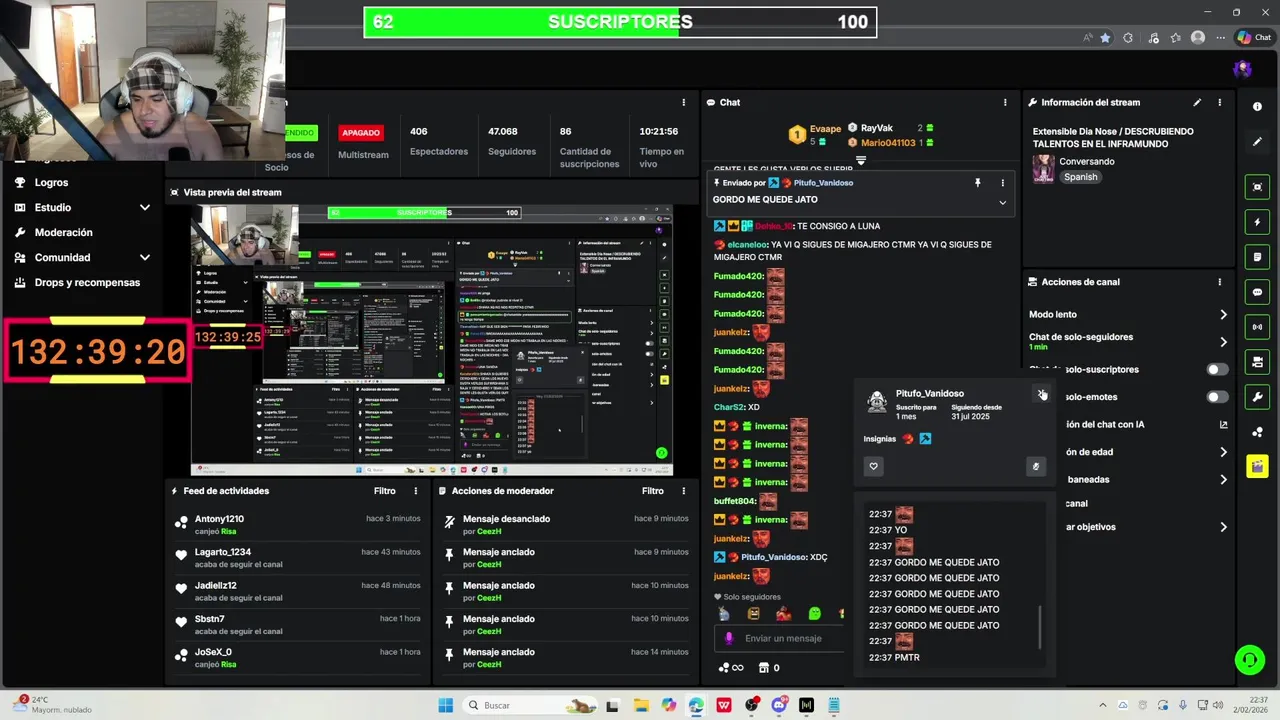This screenshot has height=720, width=1280.
Task: Open Información del stream three-dot menu
Action: pos(1219,102)
